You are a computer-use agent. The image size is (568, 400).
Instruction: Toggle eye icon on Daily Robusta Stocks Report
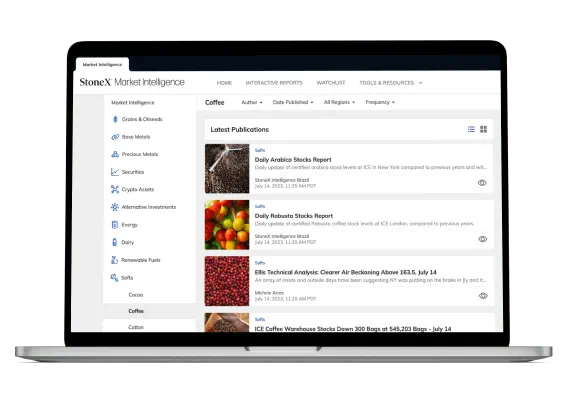(483, 239)
